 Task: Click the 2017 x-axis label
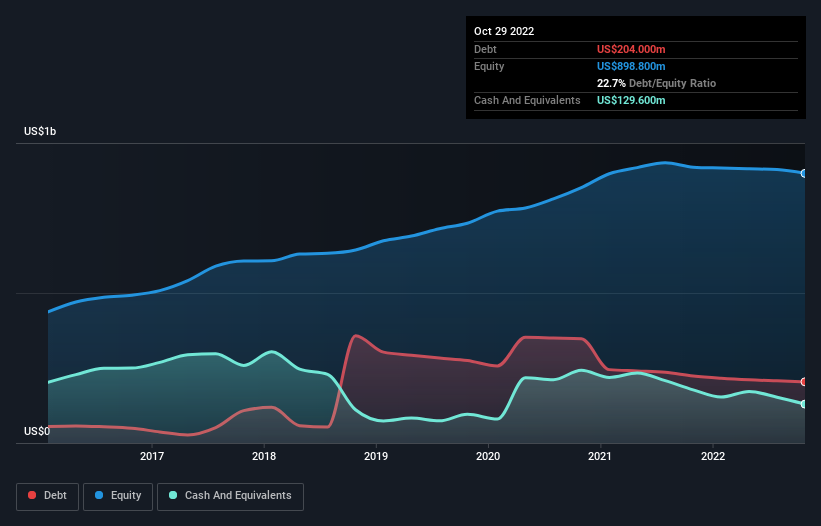coord(152,456)
